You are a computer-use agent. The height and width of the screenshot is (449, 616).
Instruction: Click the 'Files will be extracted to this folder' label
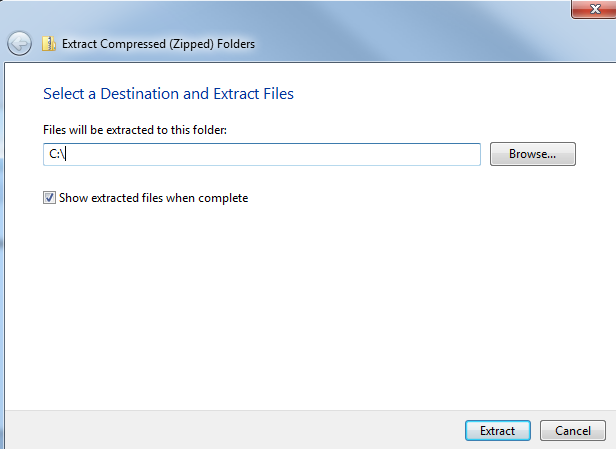coord(135,130)
